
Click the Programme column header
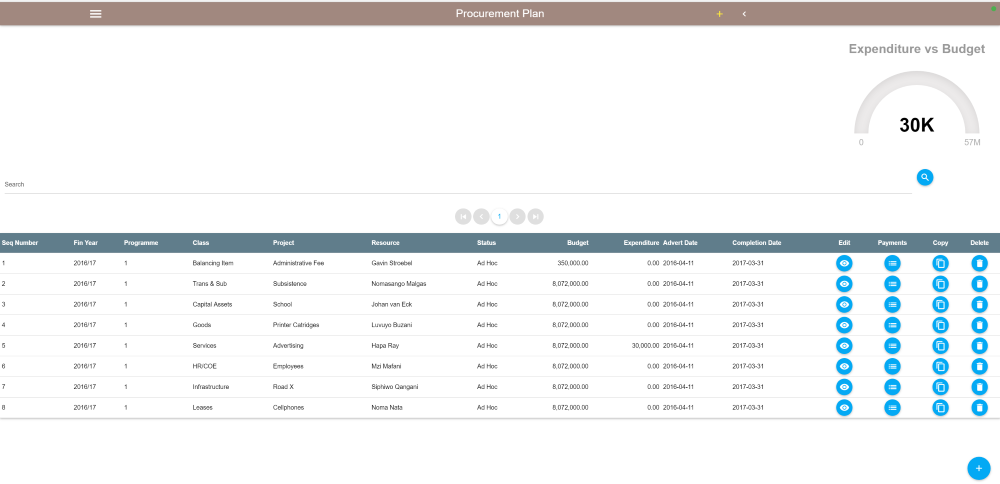click(141, 243)
